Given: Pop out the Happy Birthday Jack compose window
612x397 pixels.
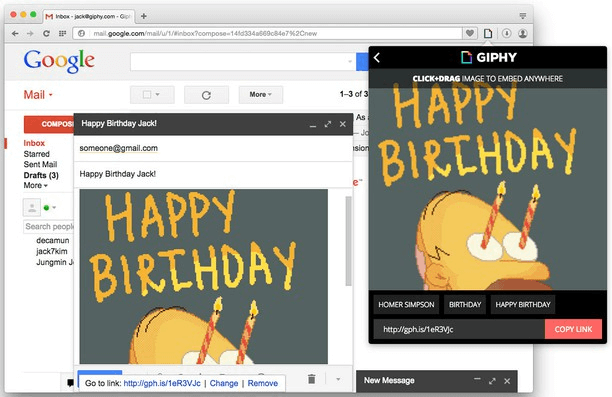Looking at the screenshot, I should point(327,124).
